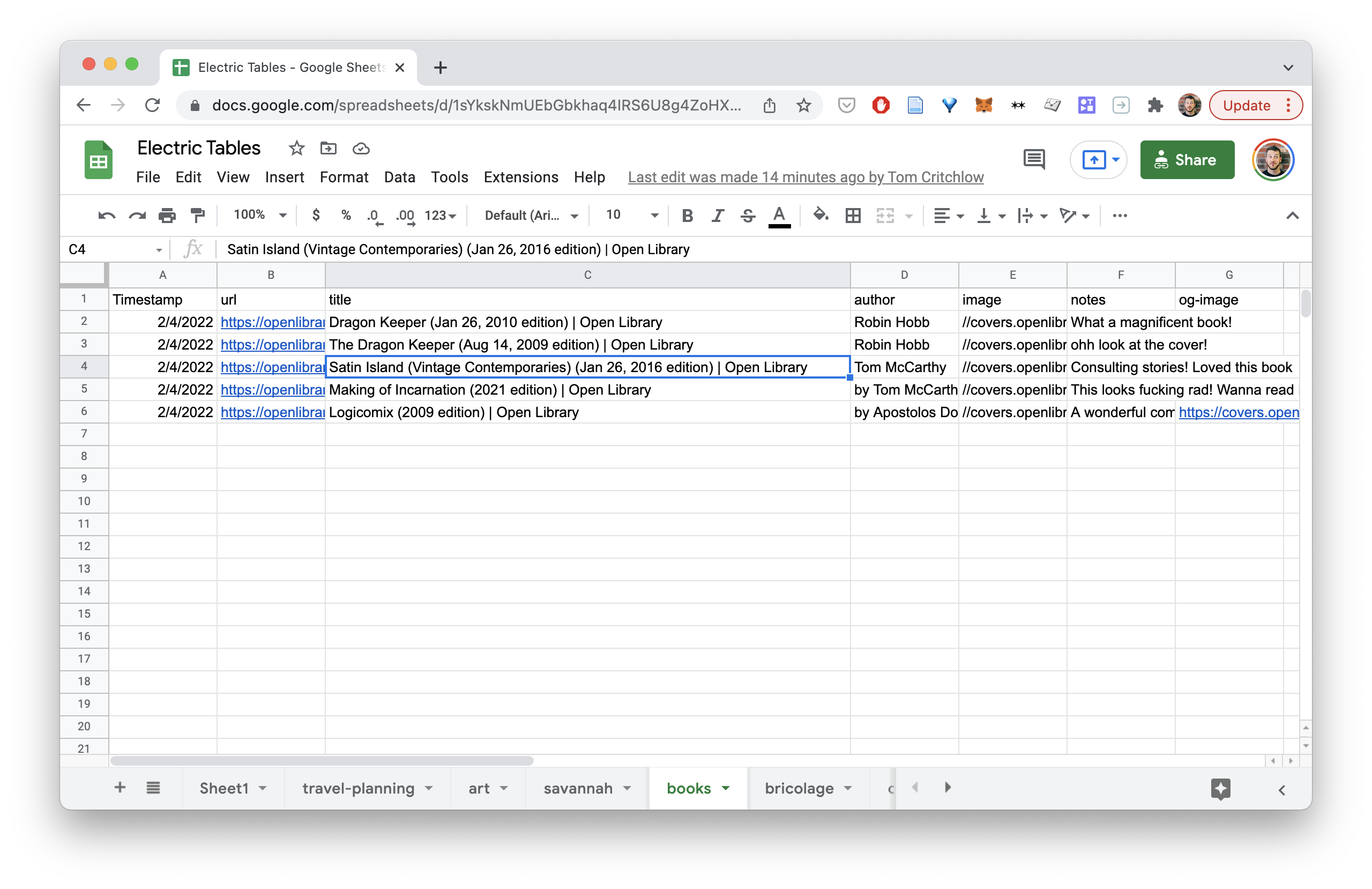Bookmark page with browser star icon

[803, 105]
